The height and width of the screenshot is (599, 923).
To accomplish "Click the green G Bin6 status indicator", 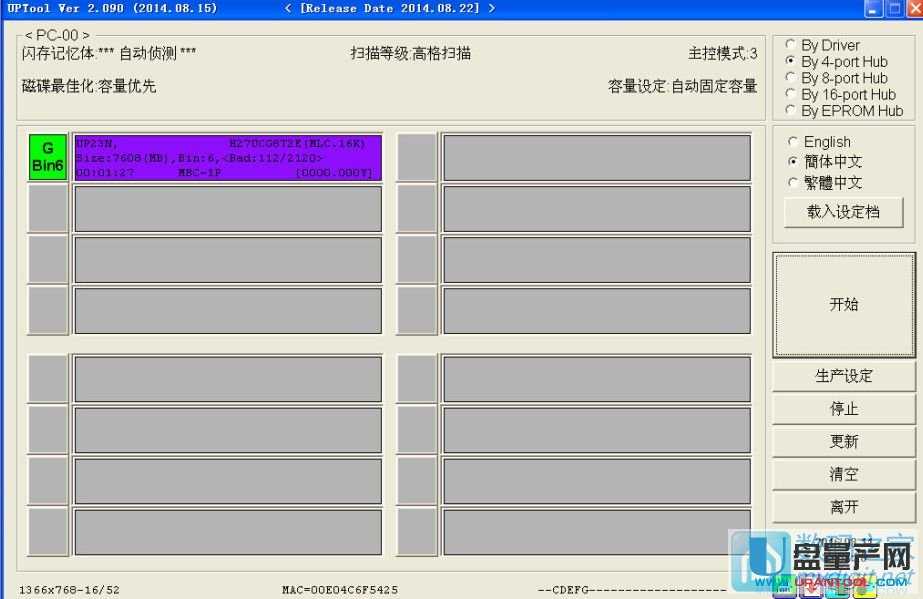I will tap(47, 158).
